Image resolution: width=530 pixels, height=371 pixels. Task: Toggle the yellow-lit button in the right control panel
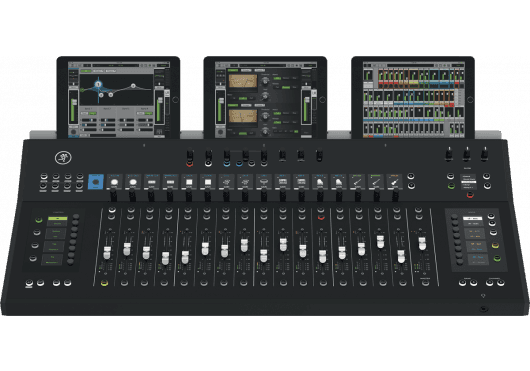coord(495,245)
